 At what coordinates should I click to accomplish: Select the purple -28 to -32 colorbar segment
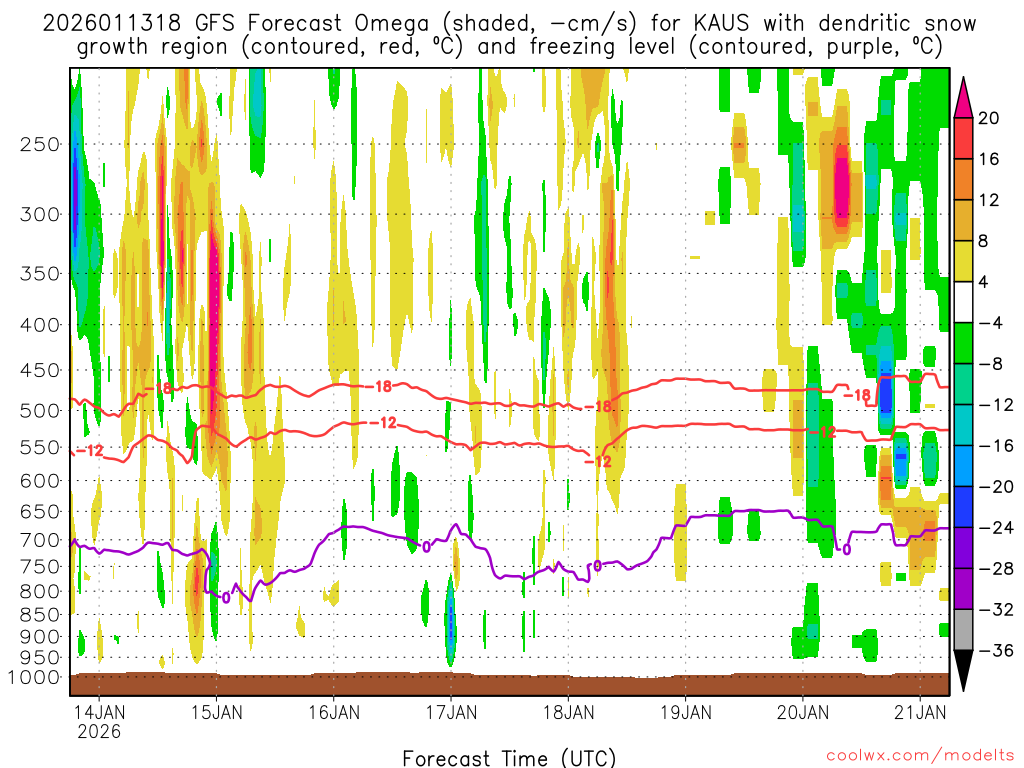pos(963,589)
